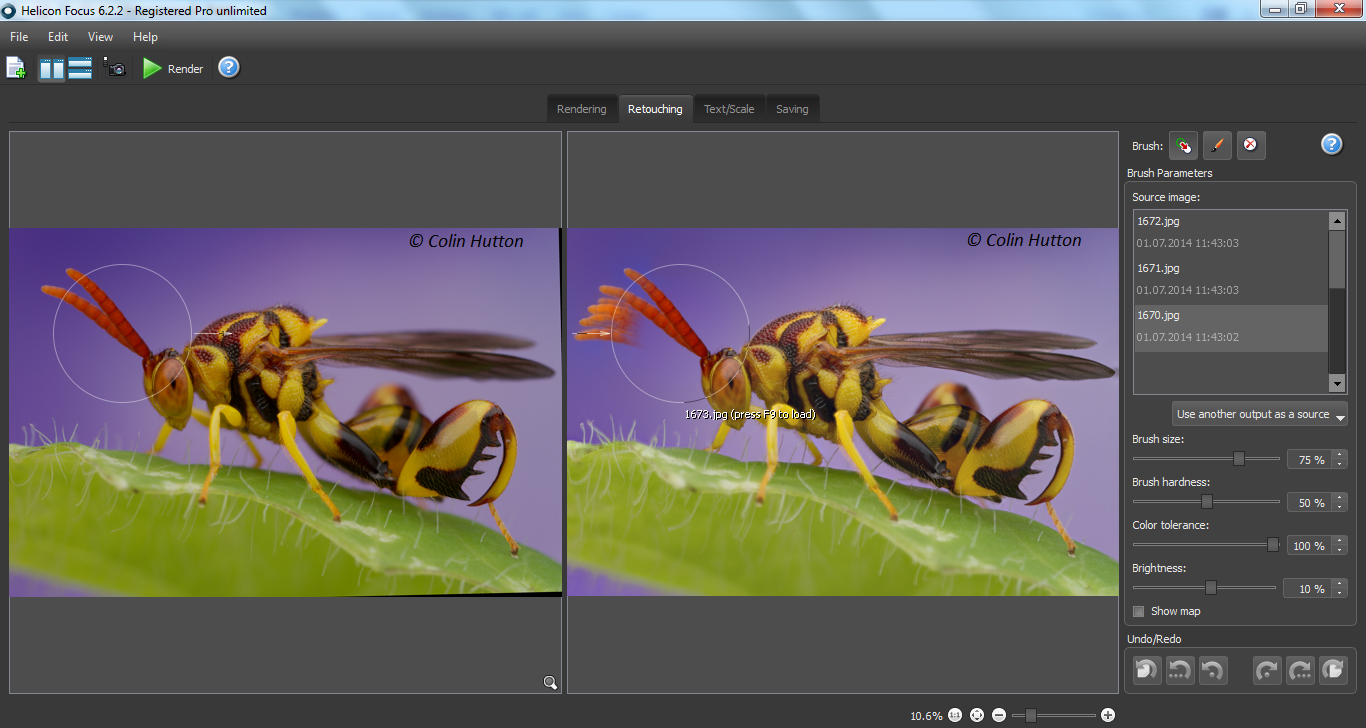Redo all changes

coord(1333,670)
